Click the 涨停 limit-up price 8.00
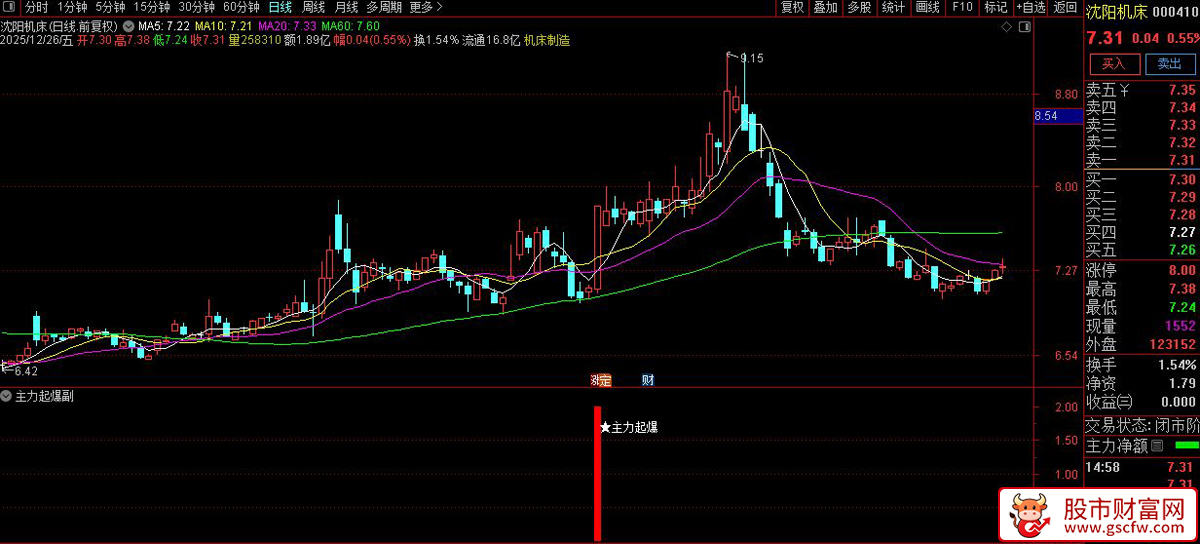 tap(1181, 270)
